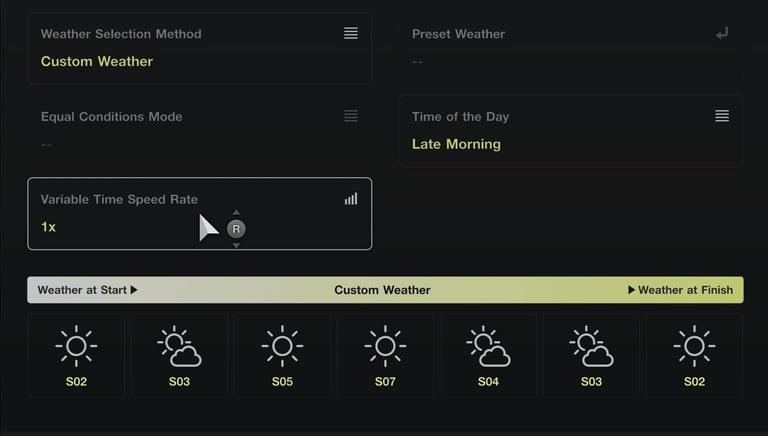This screenshot has height=436, width=768.
Task: Click the first S02 sunny weather slot
Action: (x=76, y=355)
